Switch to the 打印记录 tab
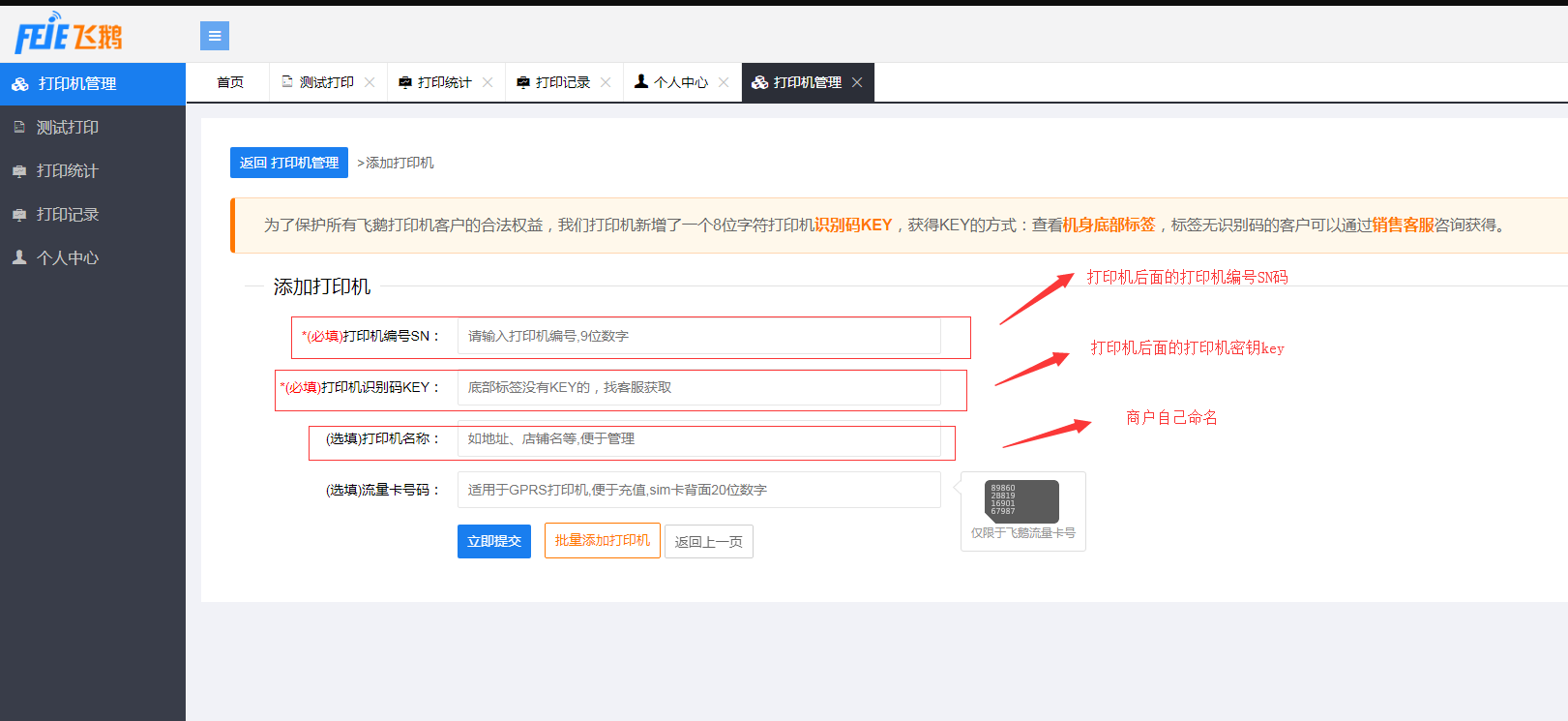 coord(562,82)
